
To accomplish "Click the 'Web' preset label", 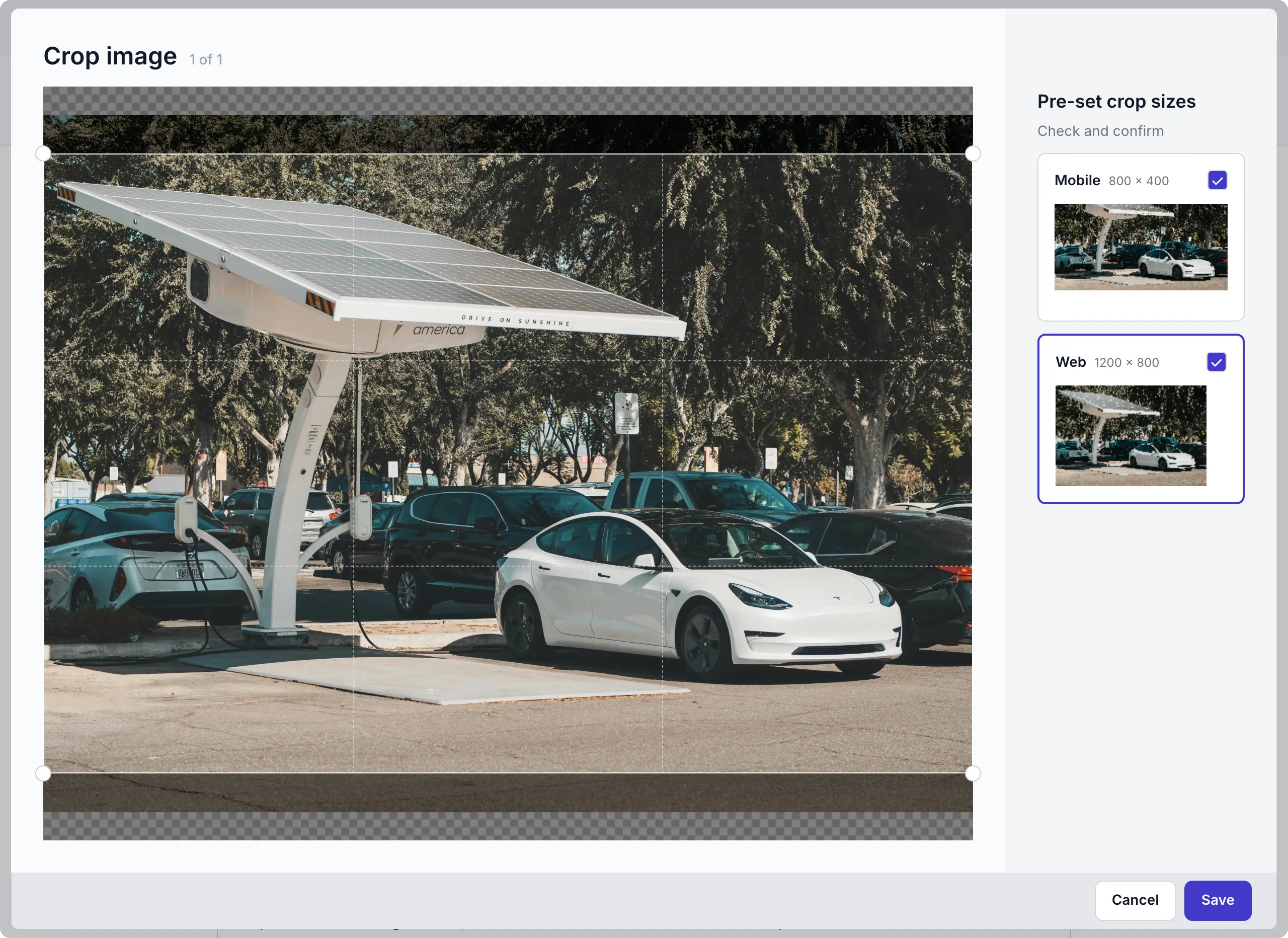I will coord(1070,362).
